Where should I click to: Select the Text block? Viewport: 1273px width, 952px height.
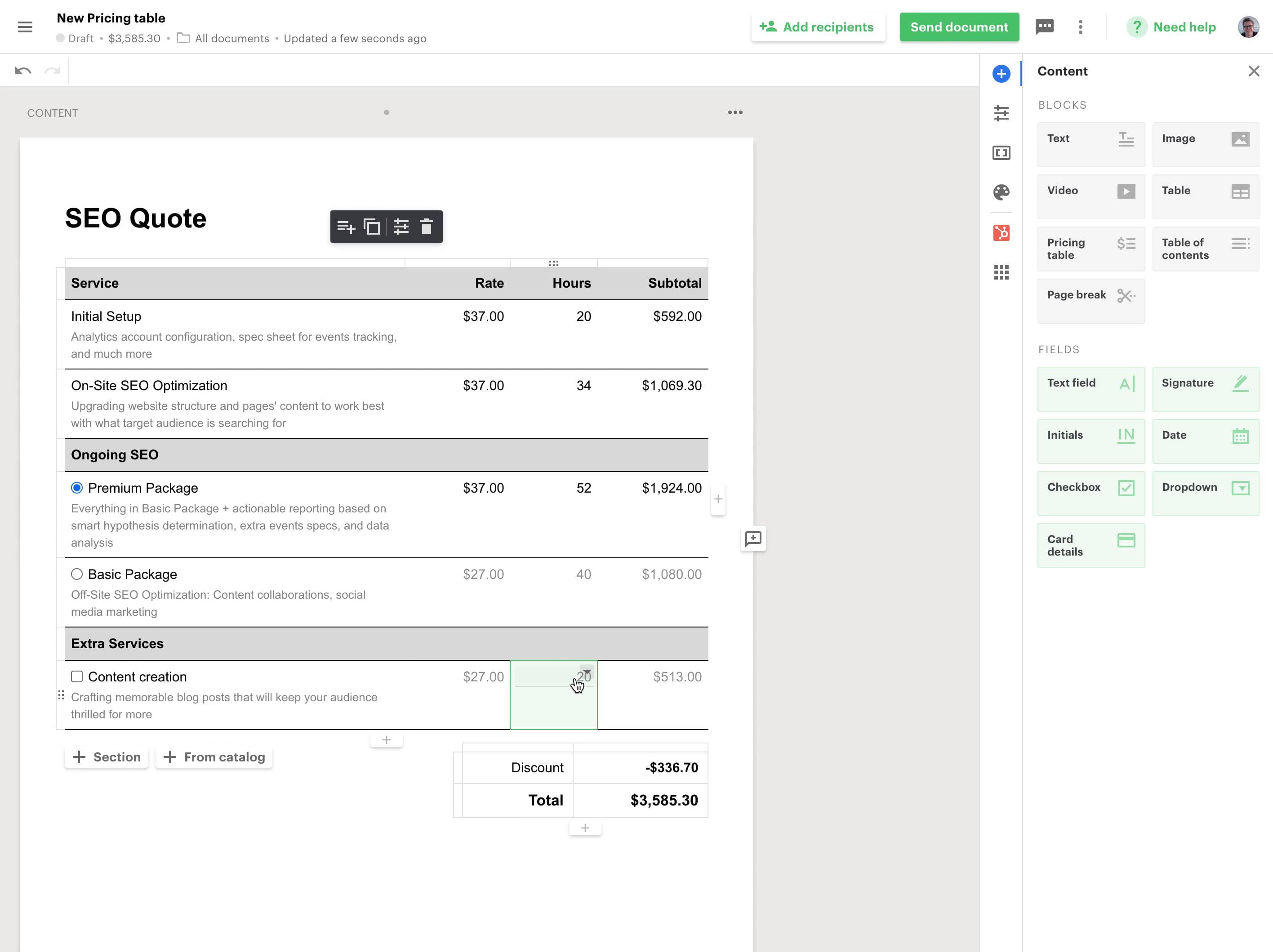1091,144
